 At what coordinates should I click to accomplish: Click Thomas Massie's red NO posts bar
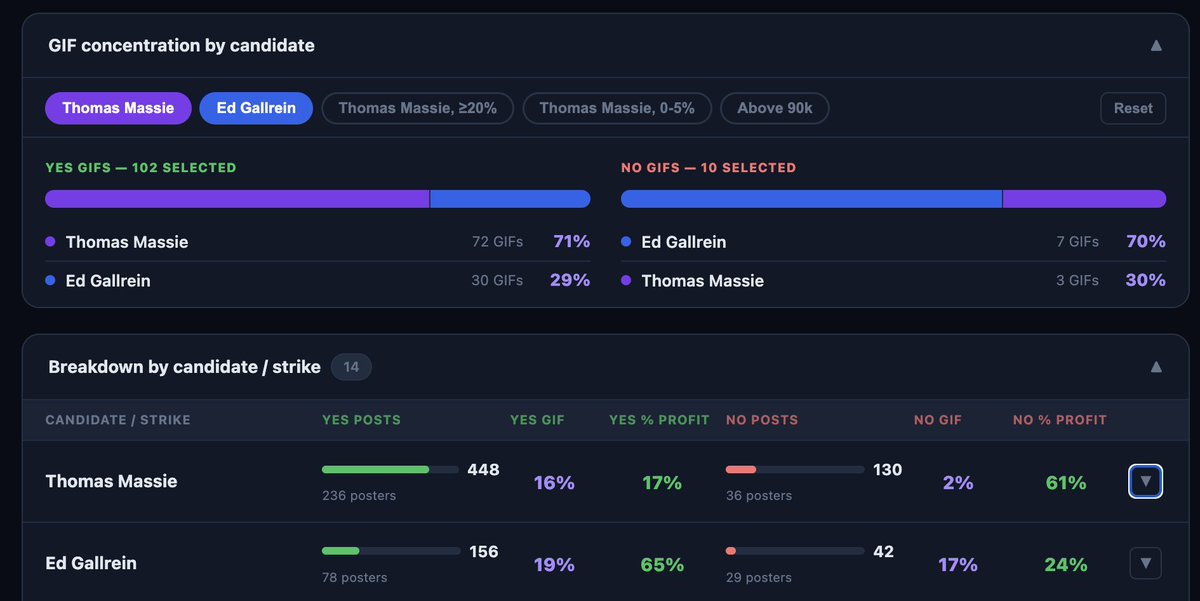pyautogui.click(x=741, y=469)
